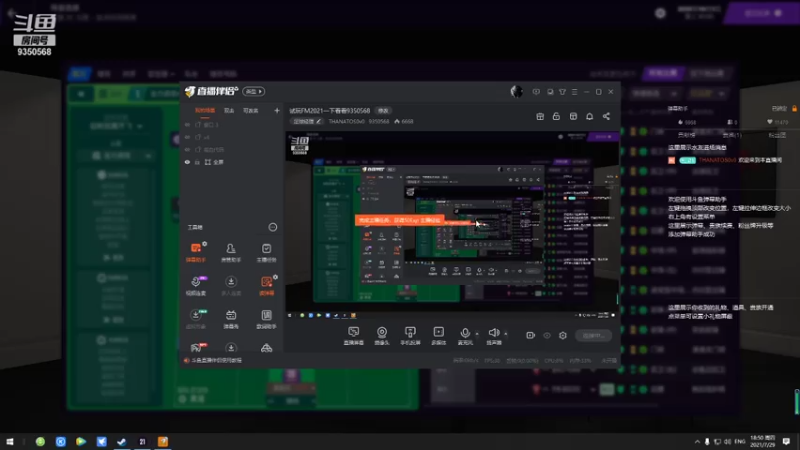Toggle the lock on the first source row

(x=197, y=124)
